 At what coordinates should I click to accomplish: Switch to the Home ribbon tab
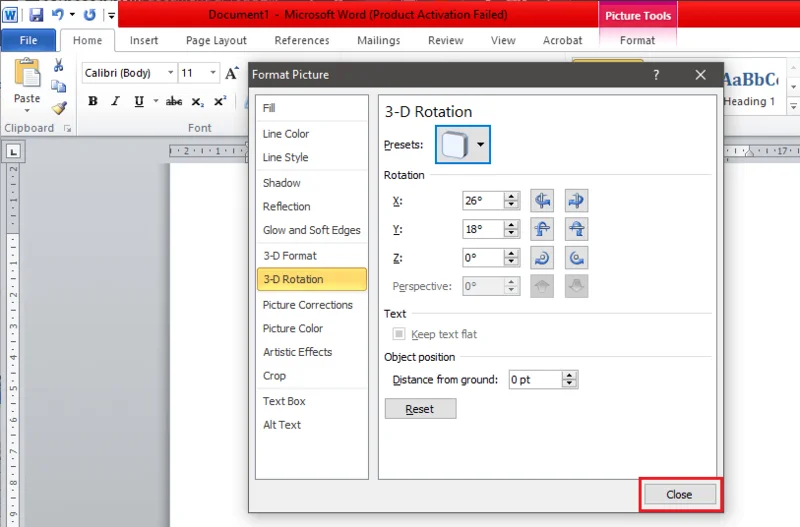pyautogui.click(x=87, y=40)
